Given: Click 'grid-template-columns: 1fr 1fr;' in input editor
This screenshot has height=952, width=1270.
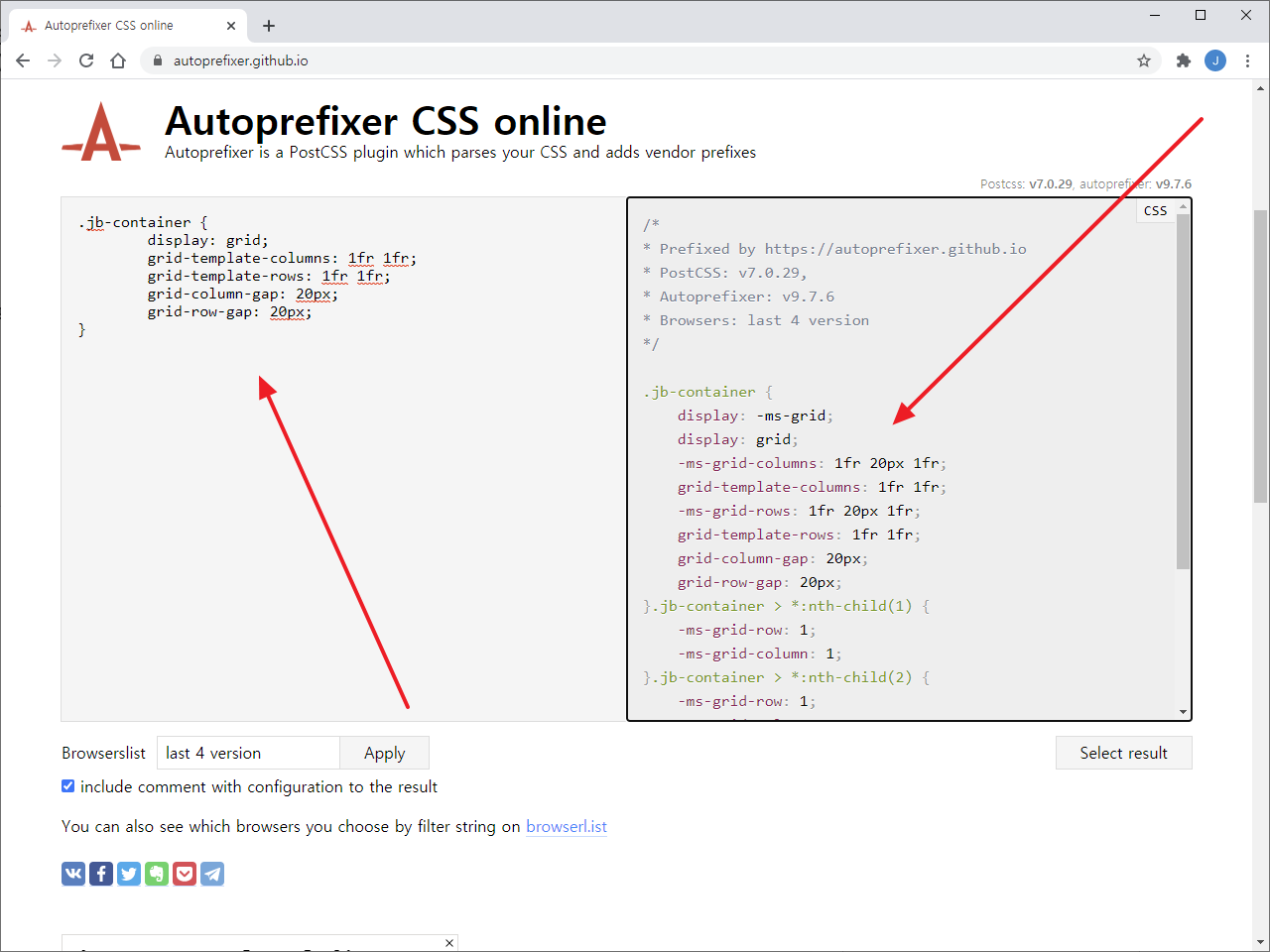Looking at the screenshot, I should tap(282, 258).
